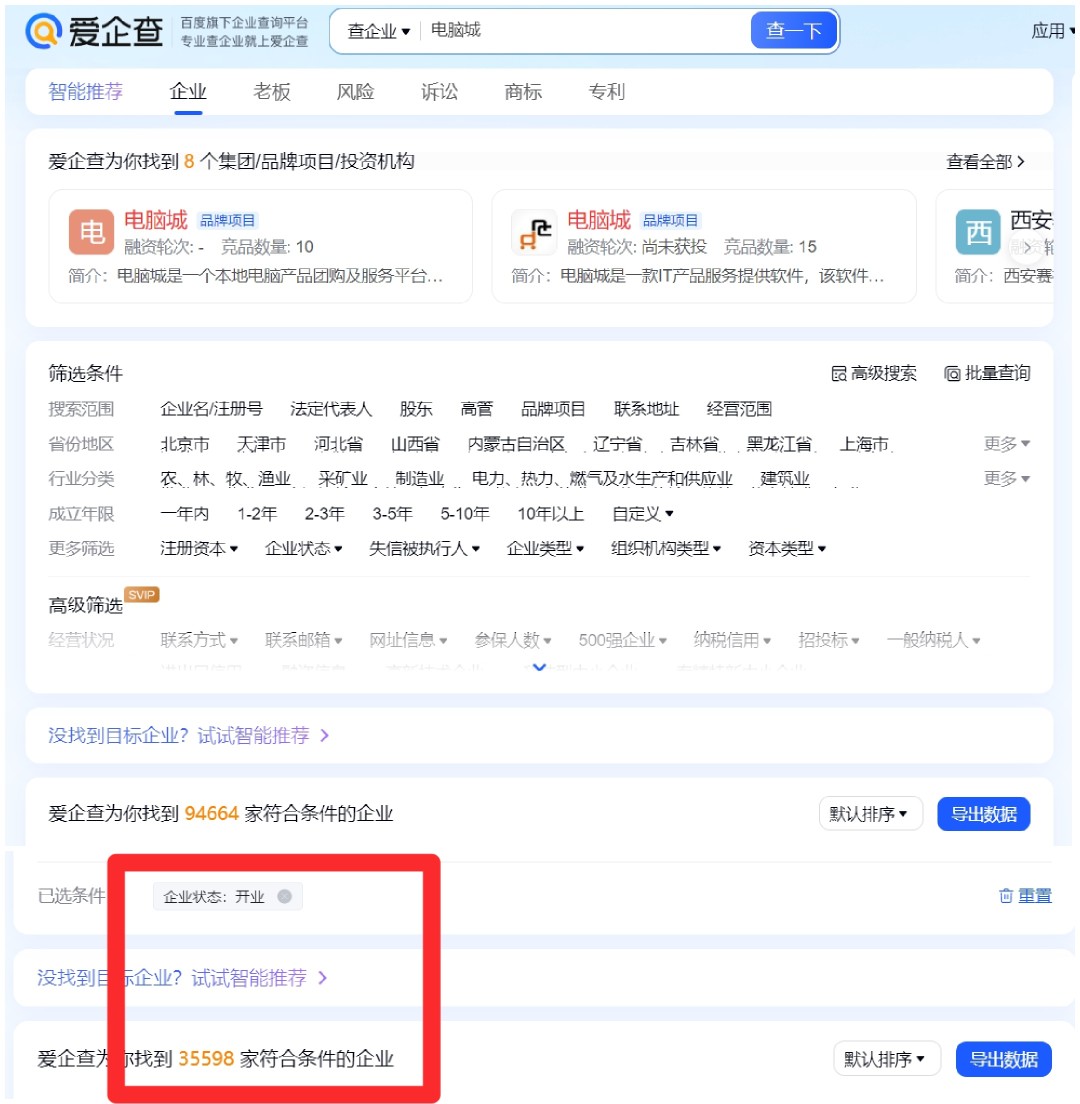Switch to the 诉讼 tab
The height and width of the screenshot is (1104, 1080).
point(439,92)
